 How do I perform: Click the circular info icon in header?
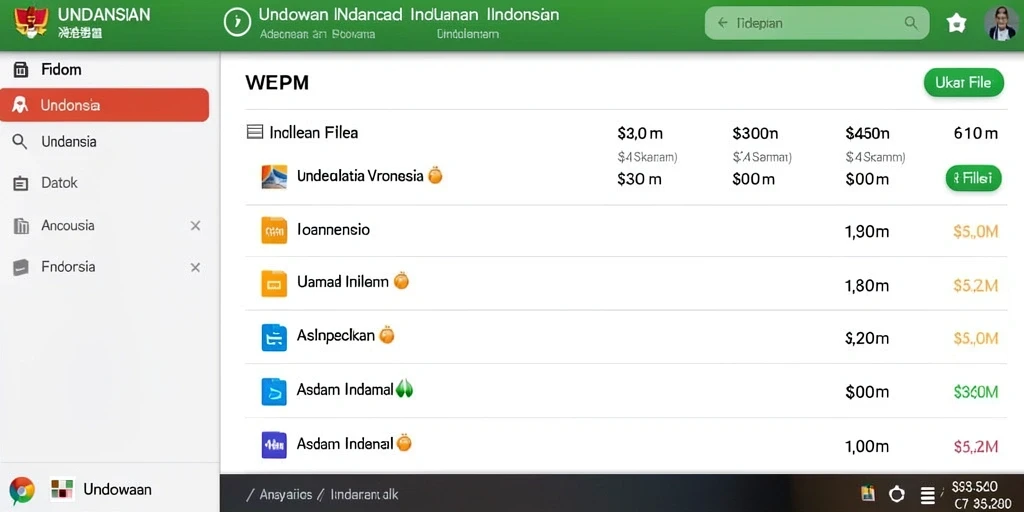coord(237,22)
